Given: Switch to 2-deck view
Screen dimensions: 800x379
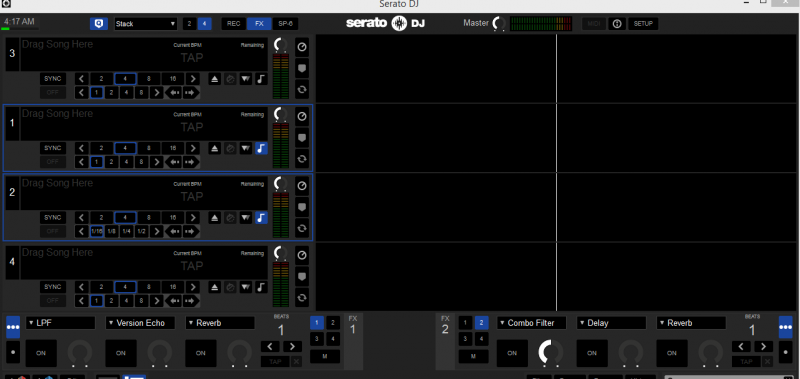Looking at the screenshot, I should click(190, 23).
